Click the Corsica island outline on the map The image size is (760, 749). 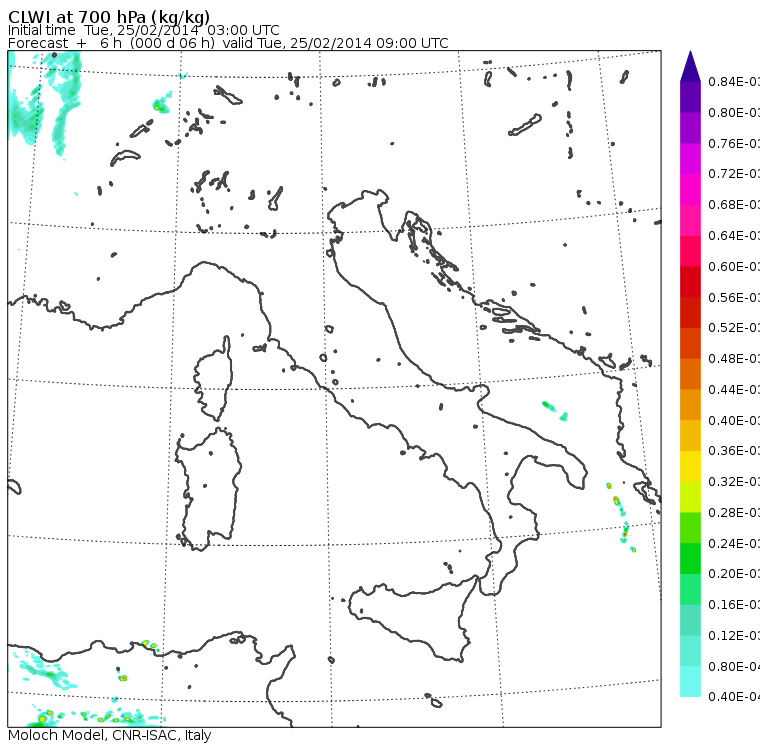tap(213, 378)
